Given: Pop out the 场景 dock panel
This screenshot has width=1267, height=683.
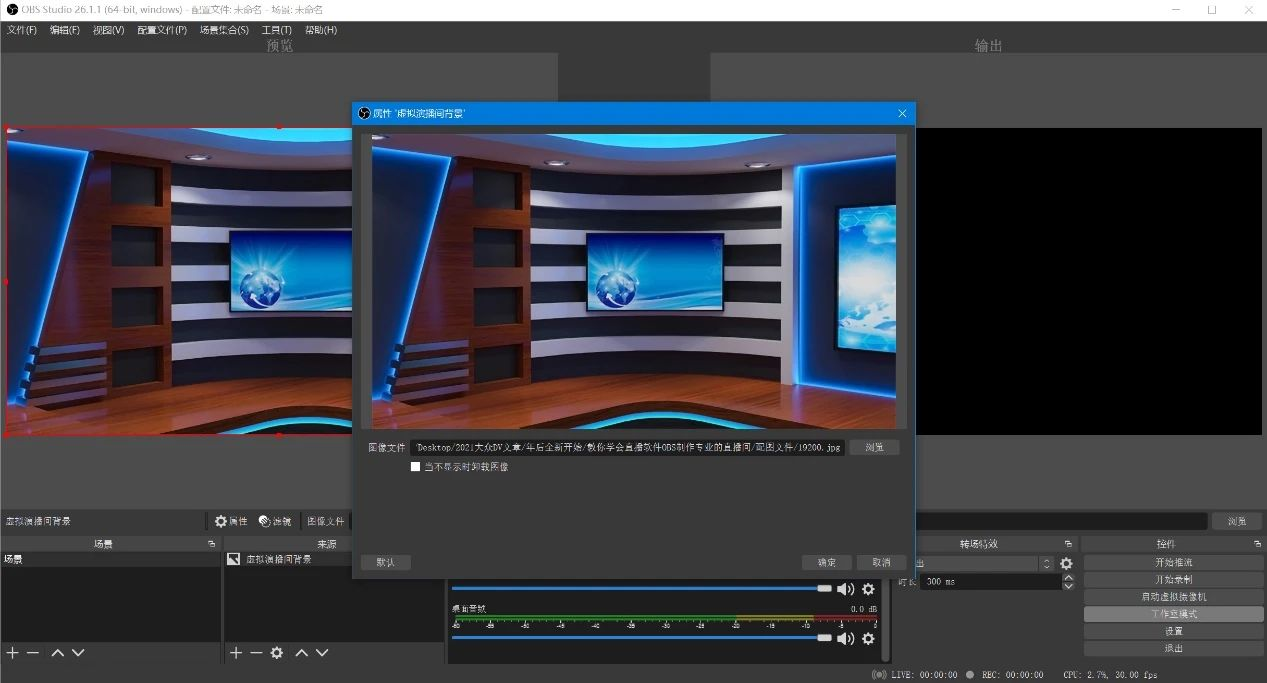Looking at the screenshot, I should (211, 544).
